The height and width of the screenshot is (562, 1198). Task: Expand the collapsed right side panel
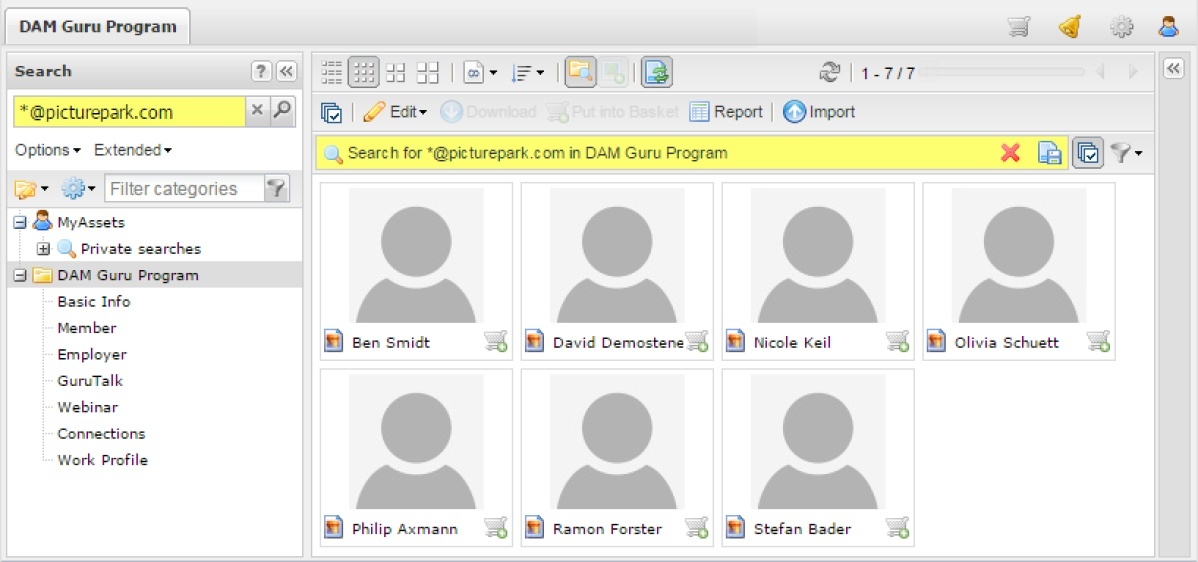tap(1173, 69)
